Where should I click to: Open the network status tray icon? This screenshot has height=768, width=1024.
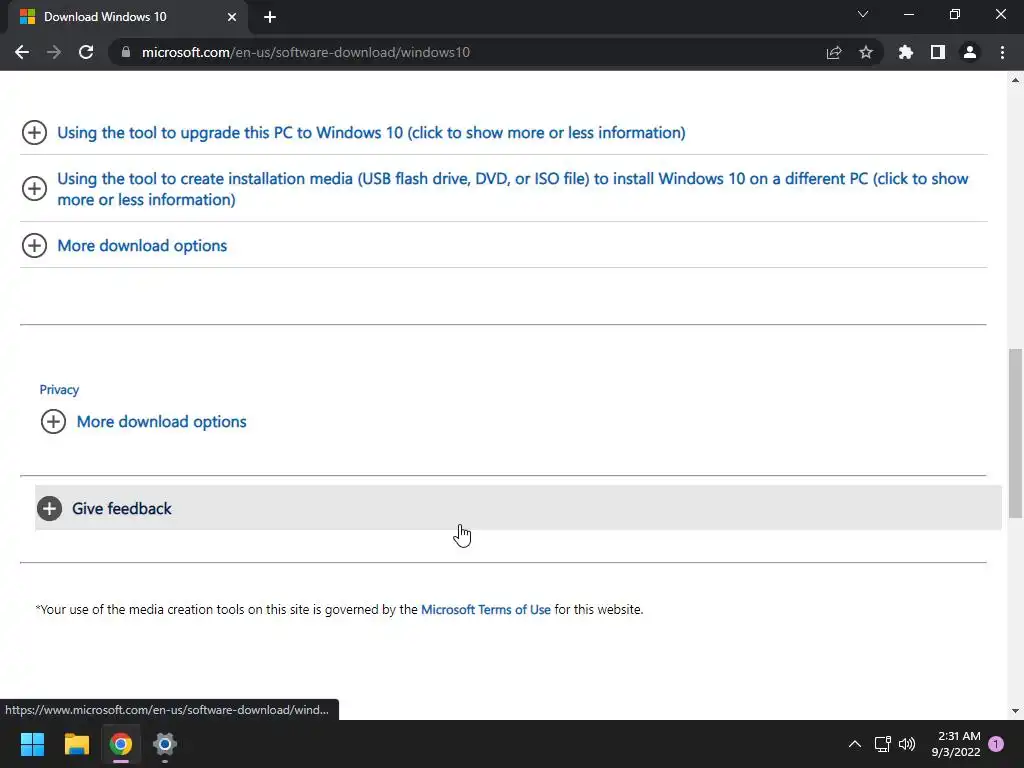click(882, 744)
